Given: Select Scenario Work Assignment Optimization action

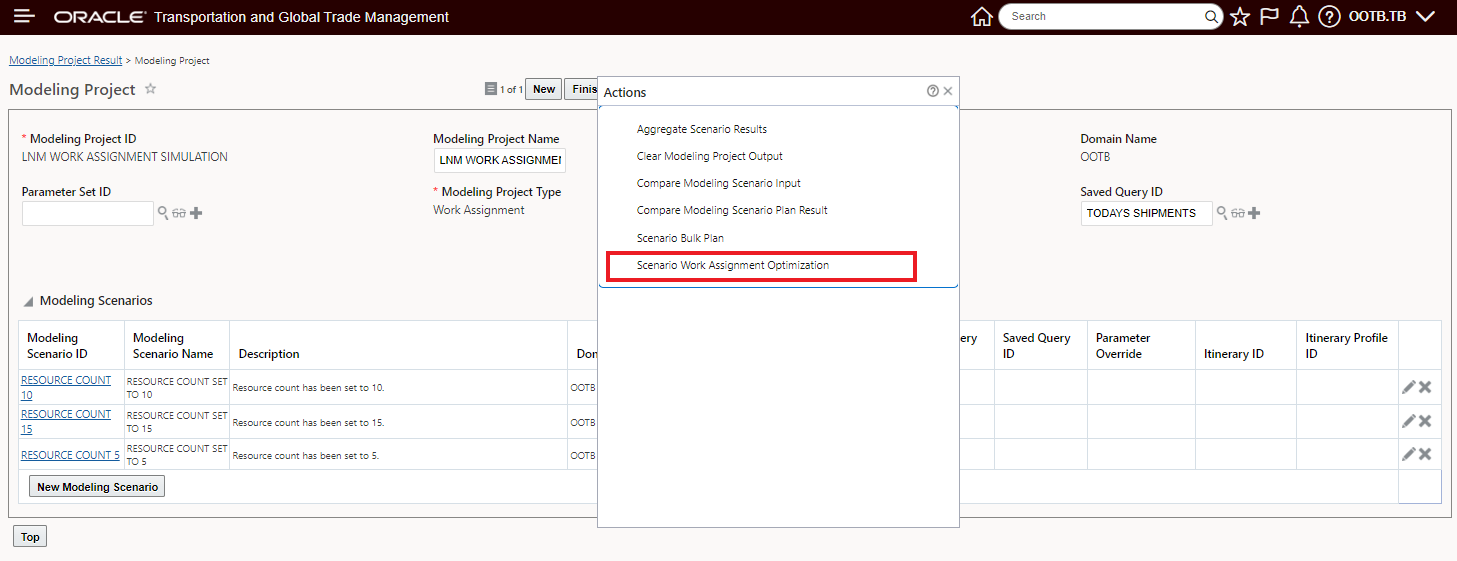Looking at the screenshot, I should tap(733, 266).
